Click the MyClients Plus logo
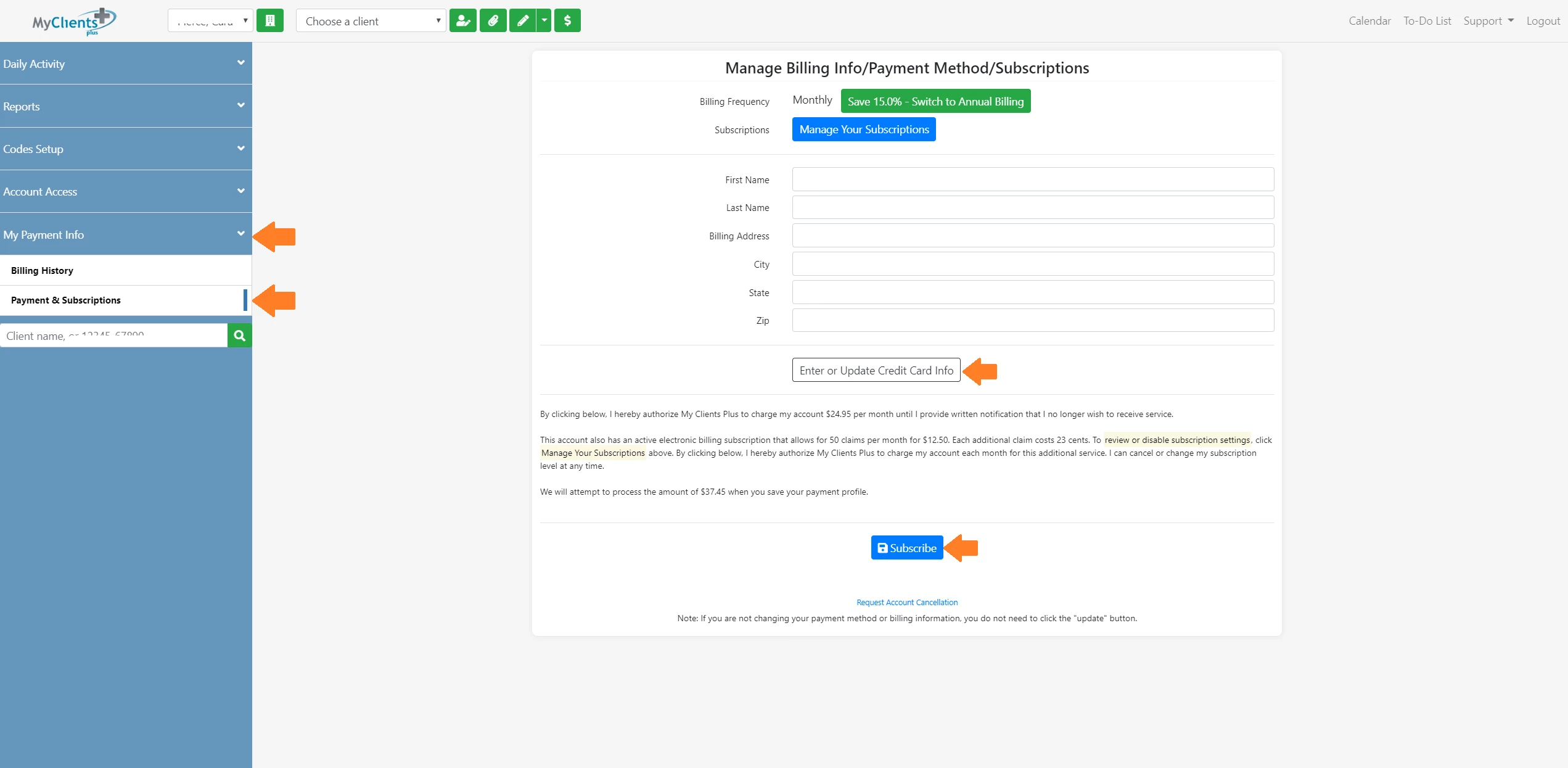The height and width of the screenshot is (768, 1568). click(x=74, y=22)
